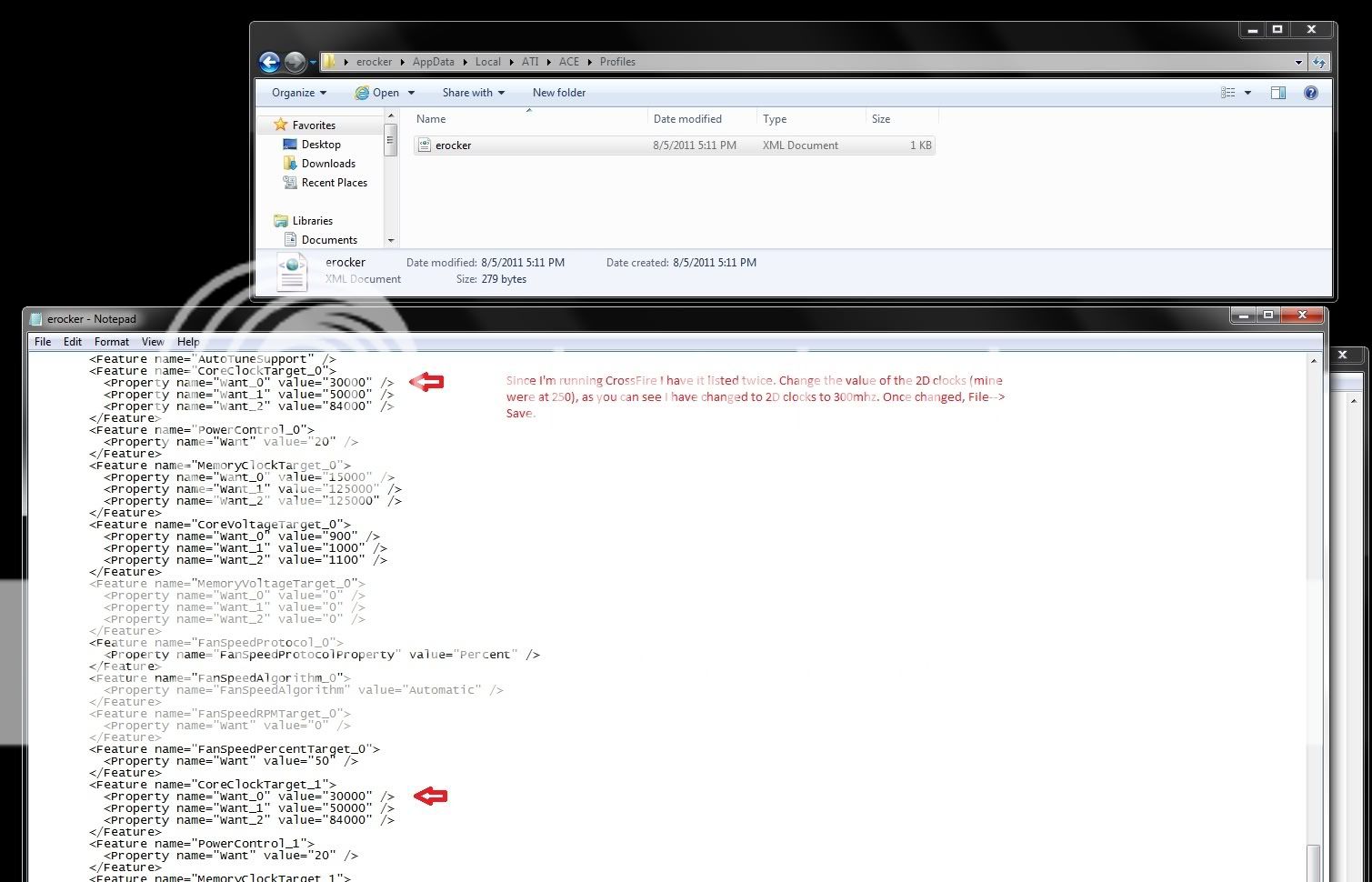Image resolution: width=1372 pixels, height=882 pixels.
Task: Click the large XML document icon in details pane
Action: (292, 272)
